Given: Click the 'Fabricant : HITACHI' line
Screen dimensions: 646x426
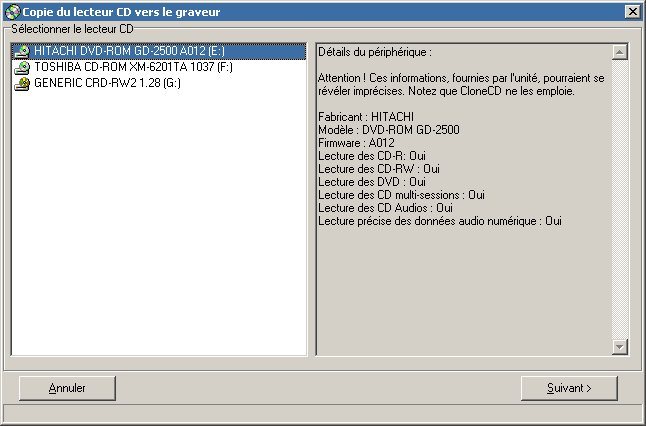Looking at the screenshot, I should [x=366, y=117].
